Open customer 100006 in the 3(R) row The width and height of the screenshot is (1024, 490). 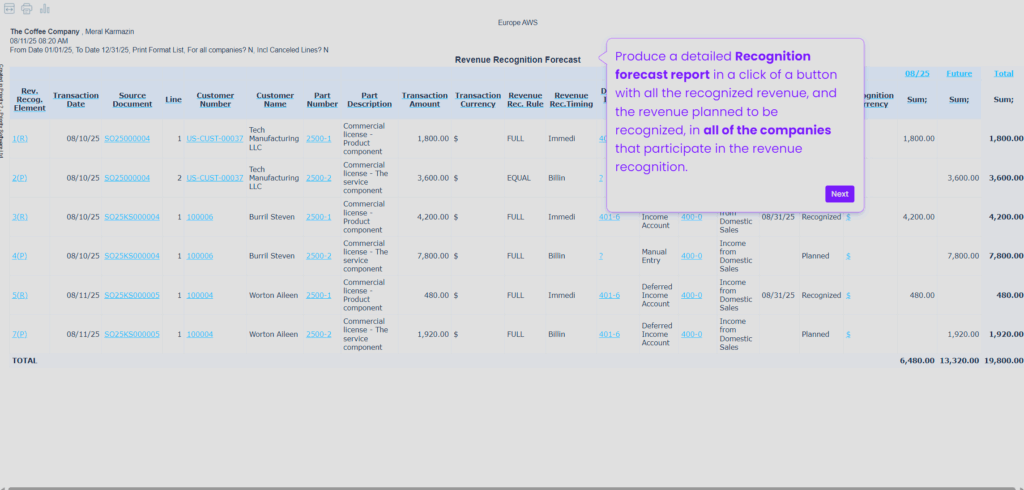pos(199,217)
